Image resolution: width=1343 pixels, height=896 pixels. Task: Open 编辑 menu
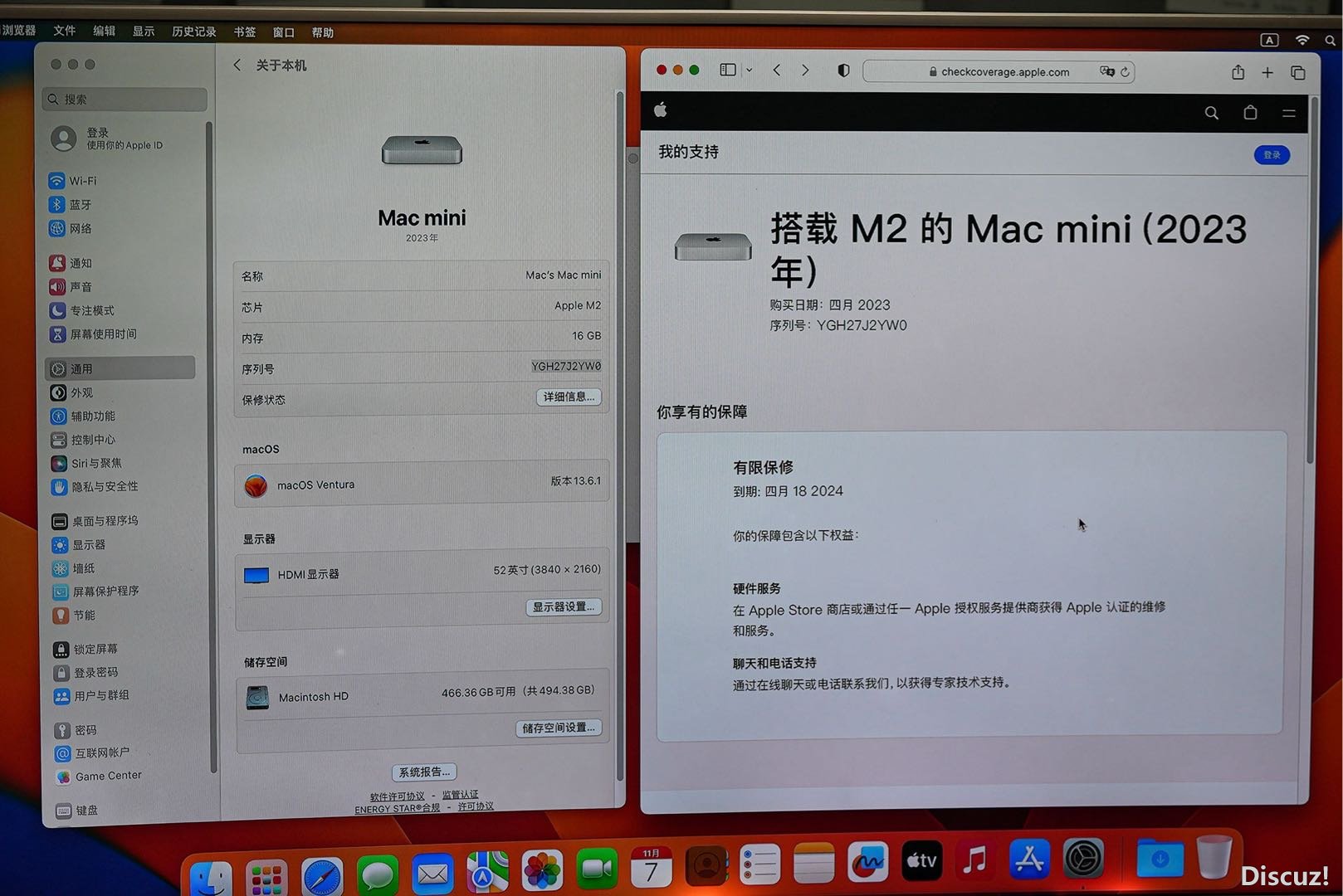(104, 31)
